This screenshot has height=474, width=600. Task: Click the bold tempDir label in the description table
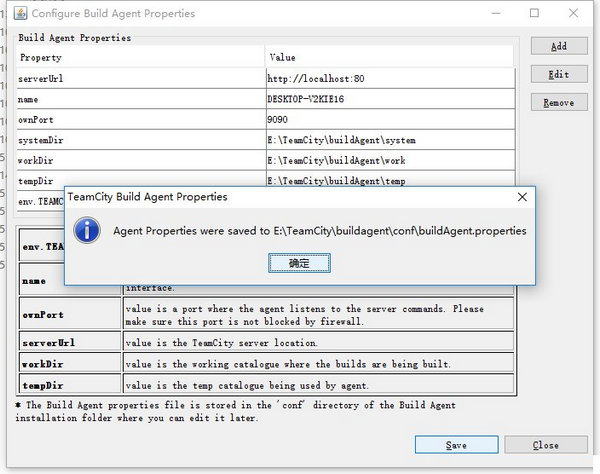point(42,385)
